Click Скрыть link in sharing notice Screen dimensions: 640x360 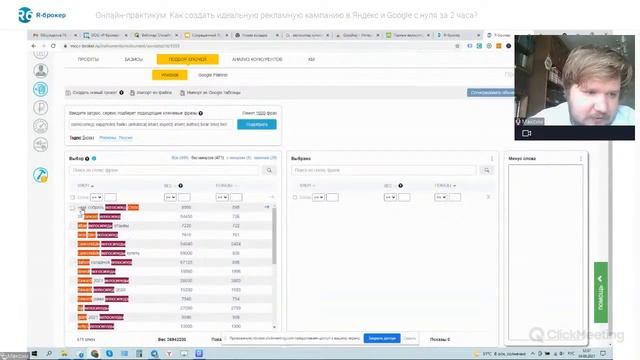pyautogui.click(x=409, y=338)
